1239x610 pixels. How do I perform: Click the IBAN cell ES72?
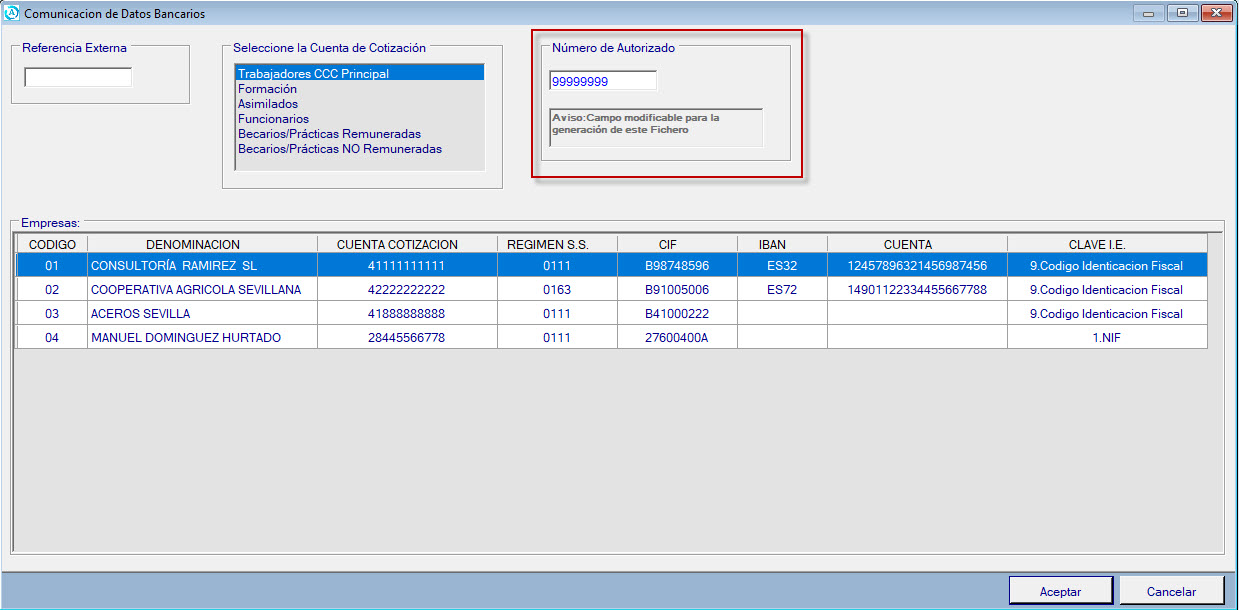point(782,290)
